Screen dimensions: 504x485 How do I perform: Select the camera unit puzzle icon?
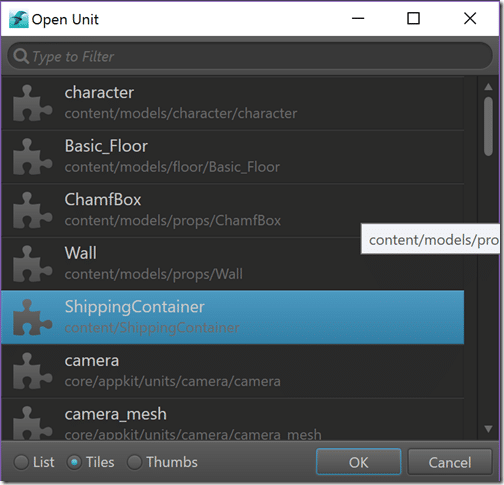(x=32, y=371)
